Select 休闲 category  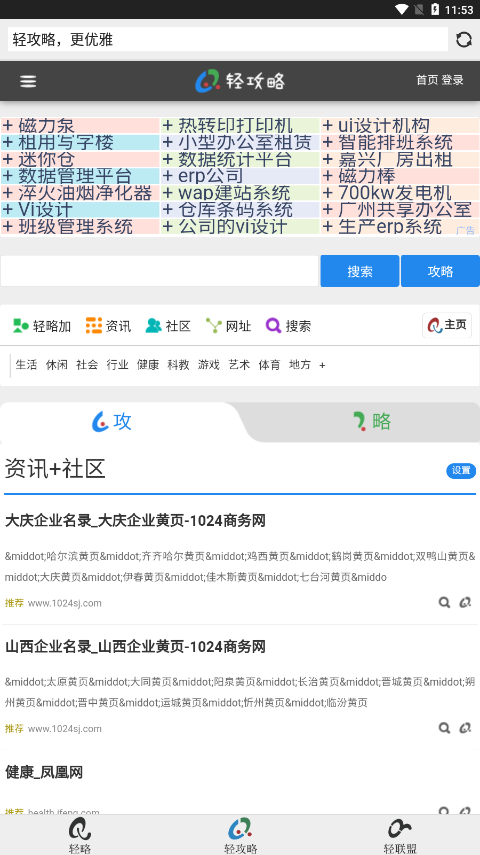tap(57, 365)
